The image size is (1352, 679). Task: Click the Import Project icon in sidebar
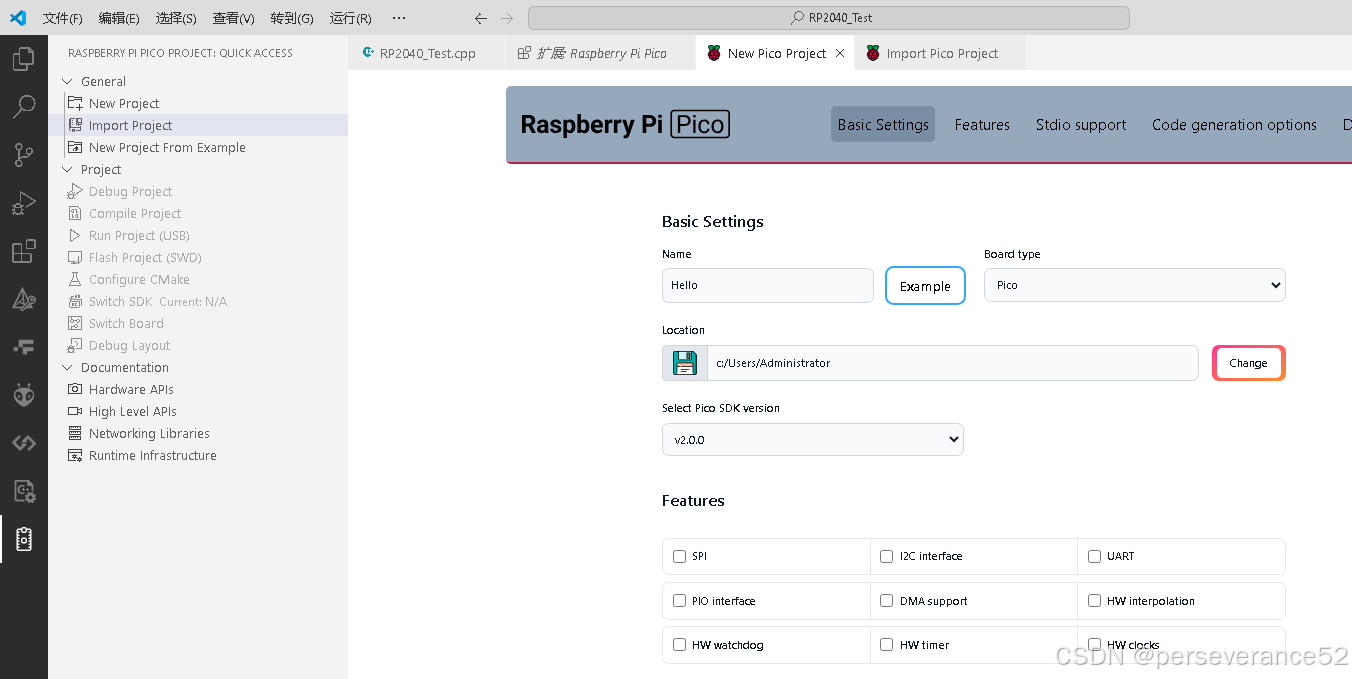click(75, 125)
